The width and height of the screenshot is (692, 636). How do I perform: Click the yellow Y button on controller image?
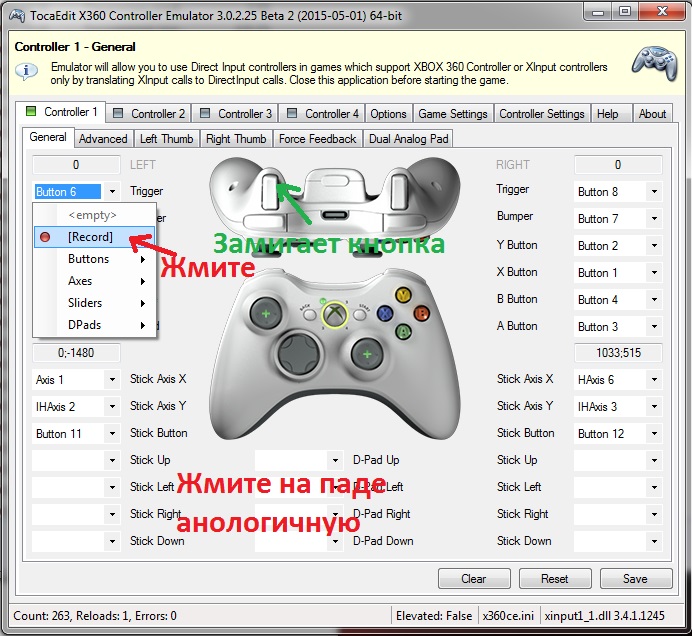pyautogui.click(x=403, y=295)
